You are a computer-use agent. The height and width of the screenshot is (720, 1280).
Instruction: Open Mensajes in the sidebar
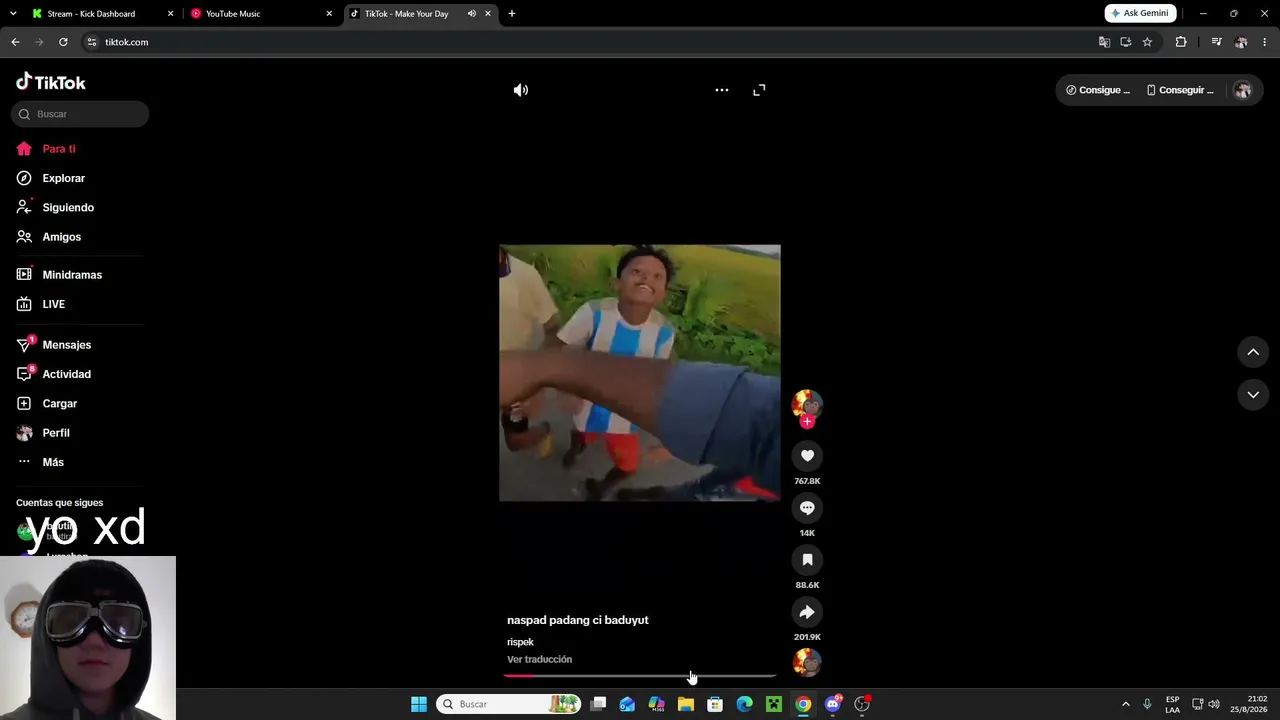coord(67,345)
